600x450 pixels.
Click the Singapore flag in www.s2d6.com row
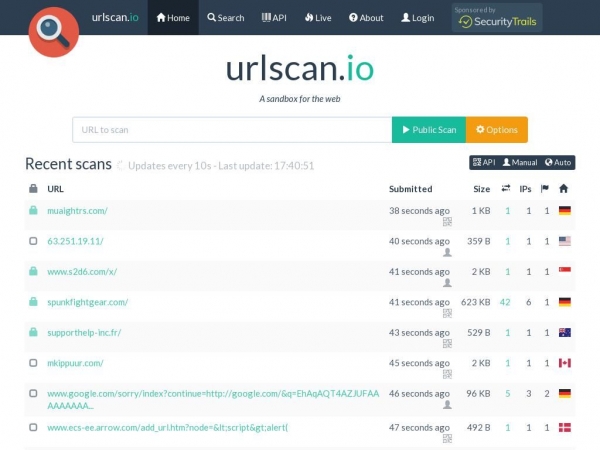565,271
